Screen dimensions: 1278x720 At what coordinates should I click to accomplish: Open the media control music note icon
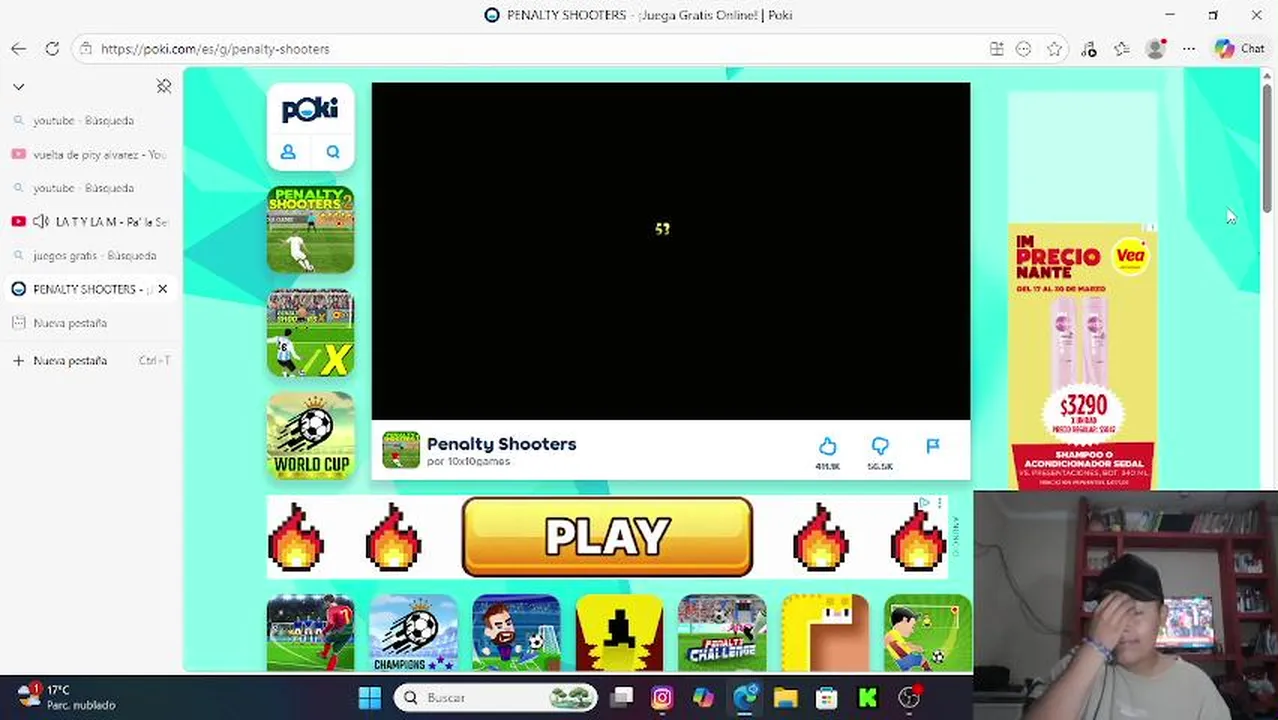coord(1089,49)
